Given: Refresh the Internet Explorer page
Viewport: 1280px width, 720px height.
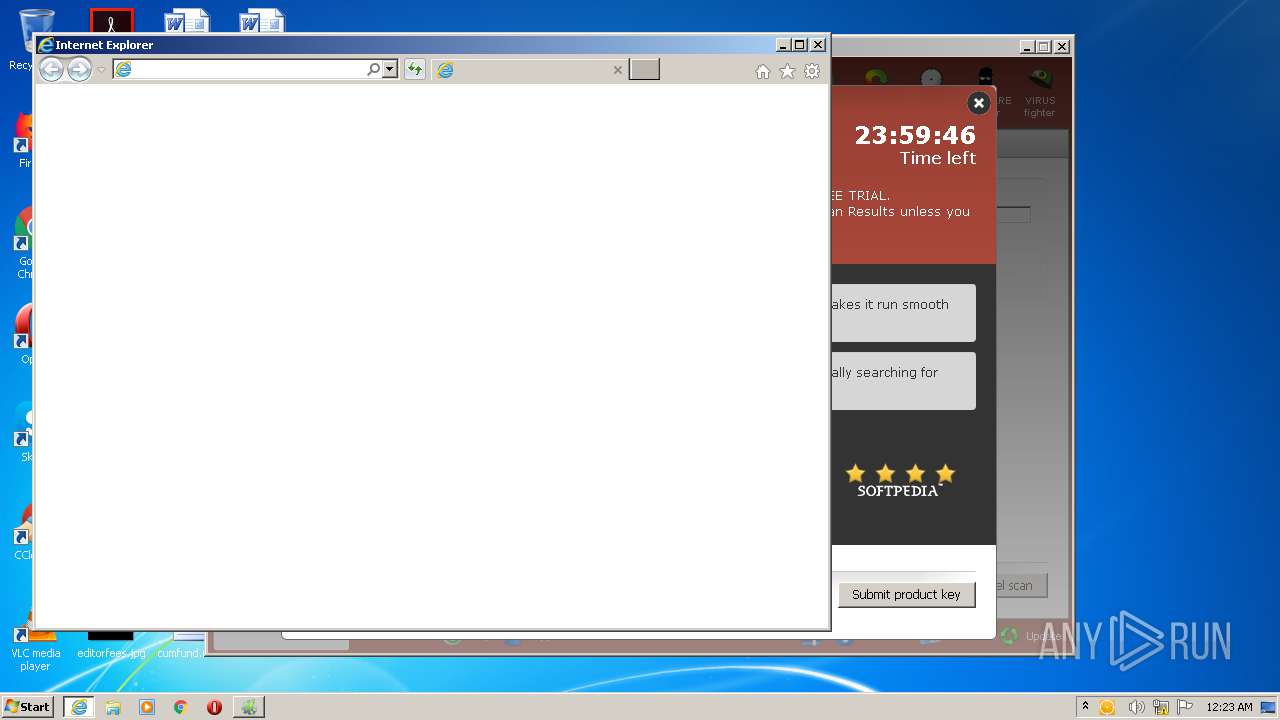Looking at the screenshot, I should point(414,70).
